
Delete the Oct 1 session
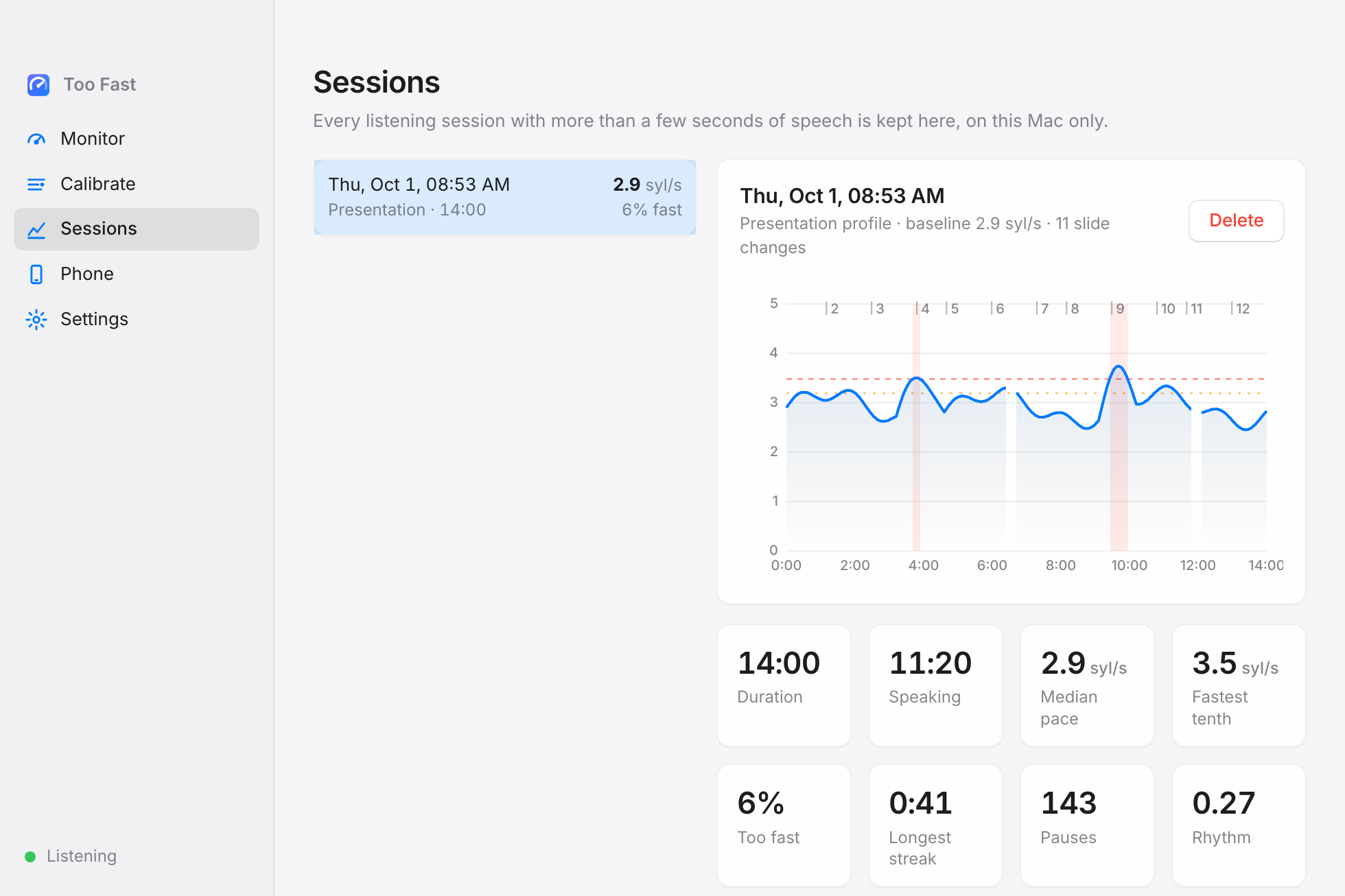pos(1236,220)
